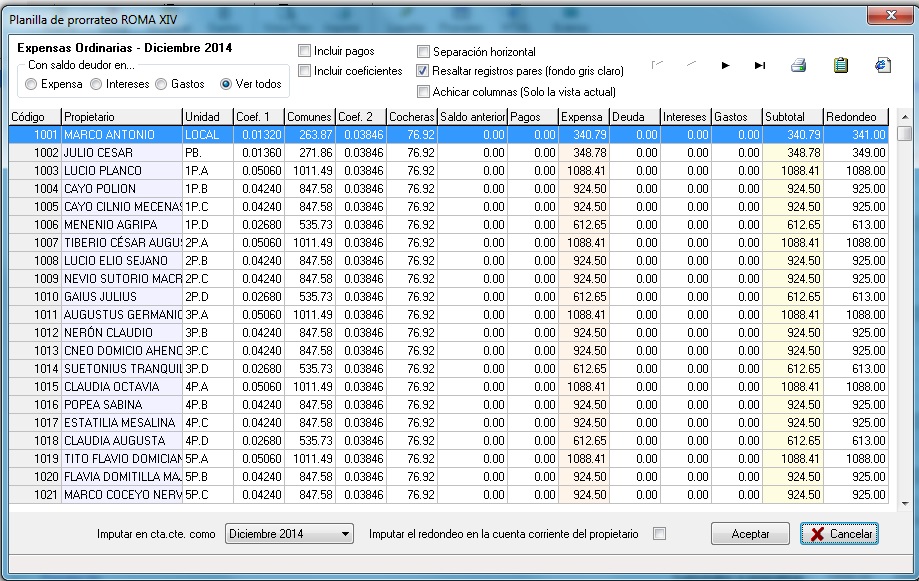Check the Separación horizontal option
Image resolution: width=919 pixels, height=581 pixels.
pos(424,51)
